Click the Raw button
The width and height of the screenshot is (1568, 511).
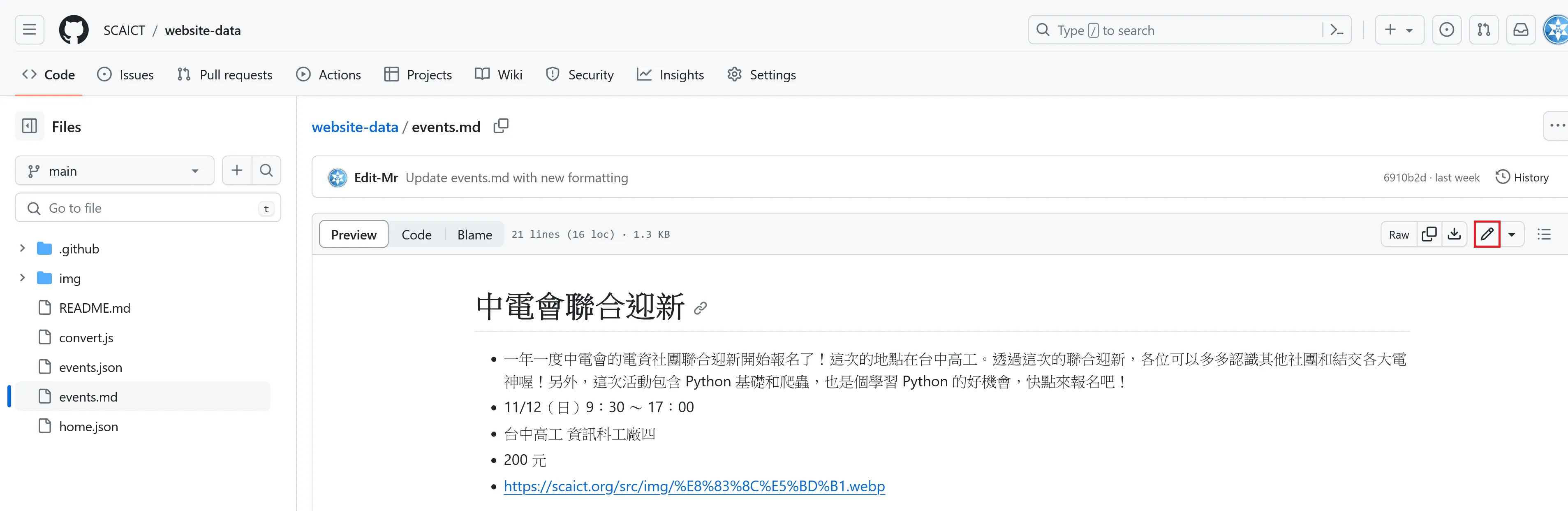point(1398,235)
